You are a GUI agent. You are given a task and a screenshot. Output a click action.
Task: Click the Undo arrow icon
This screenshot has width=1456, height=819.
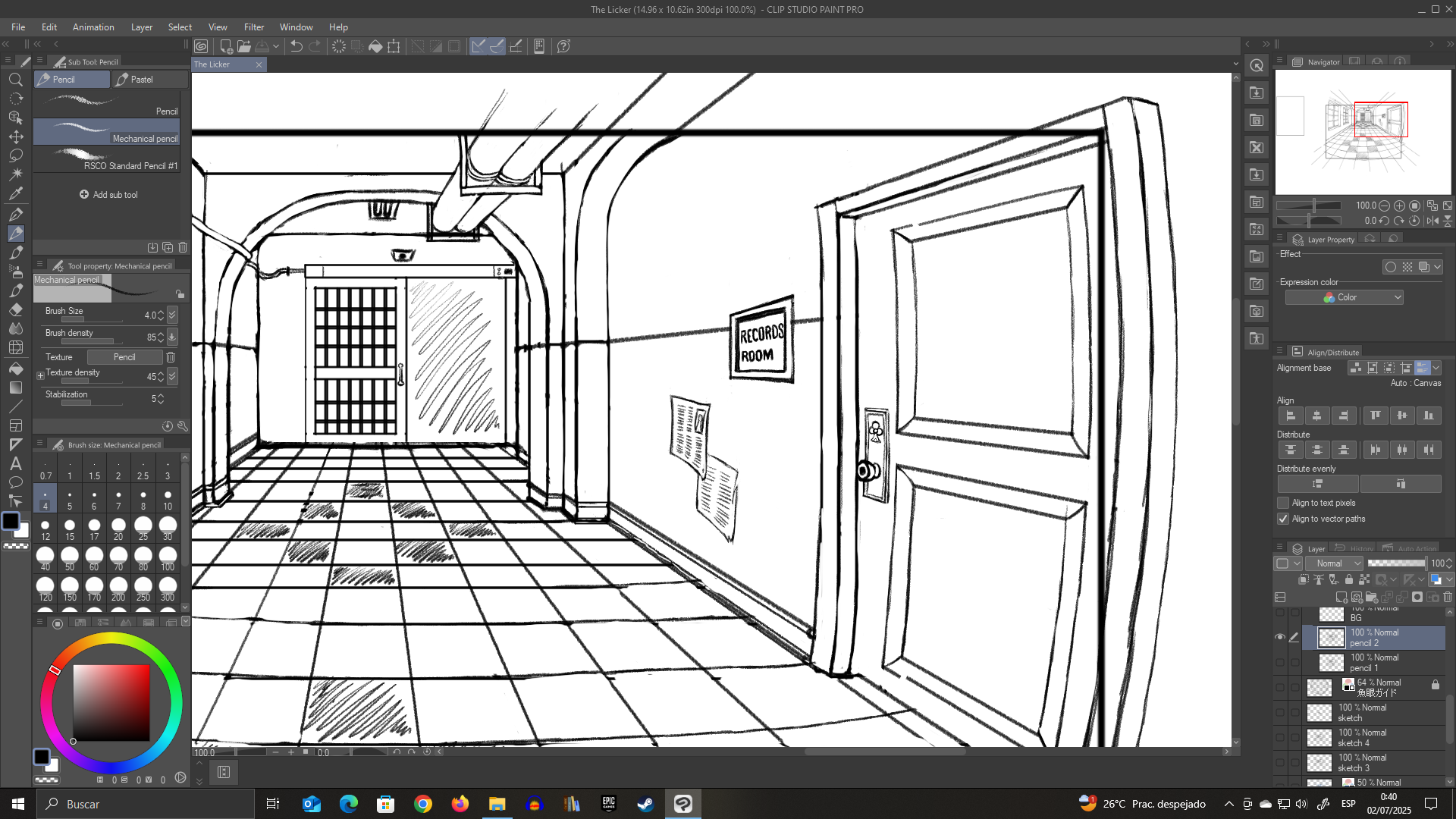pos(297,46)
